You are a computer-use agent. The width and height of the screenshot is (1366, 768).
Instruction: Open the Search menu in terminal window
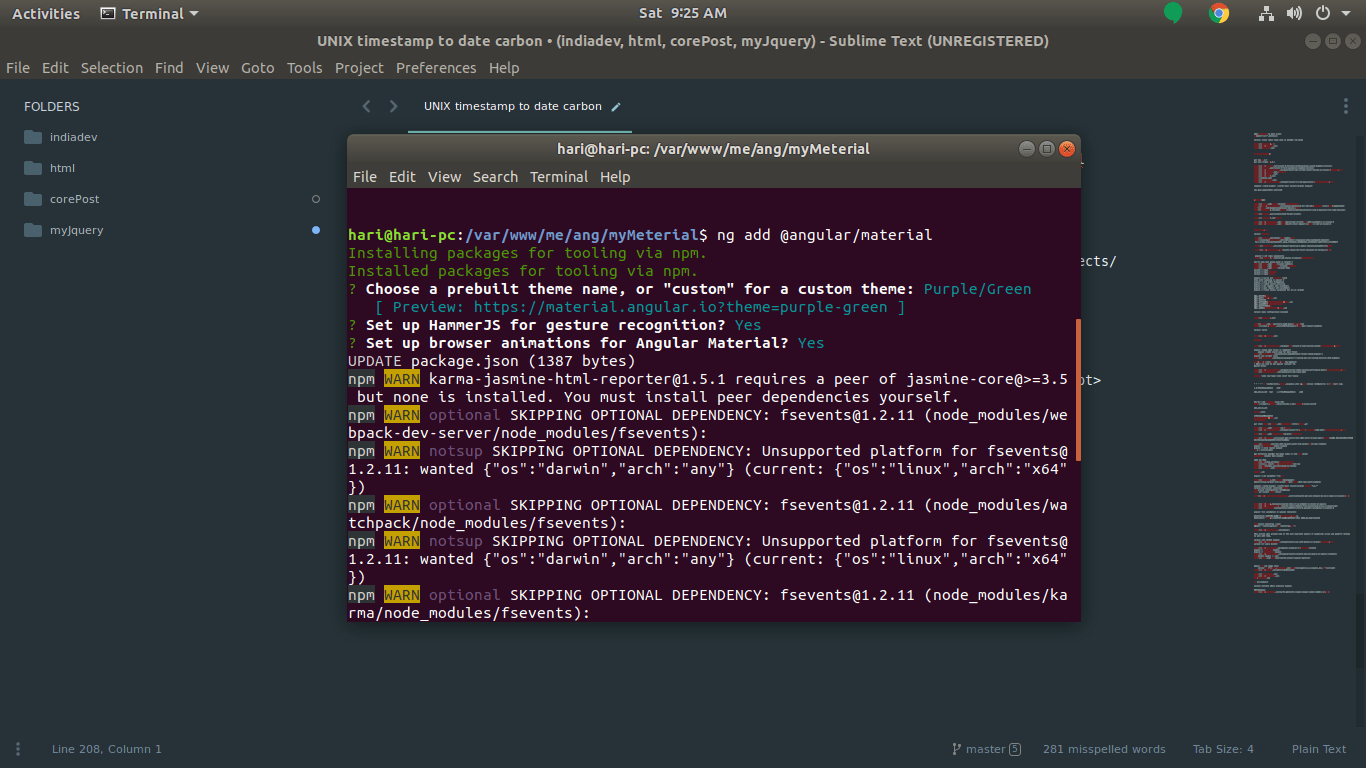click(495, 177)
